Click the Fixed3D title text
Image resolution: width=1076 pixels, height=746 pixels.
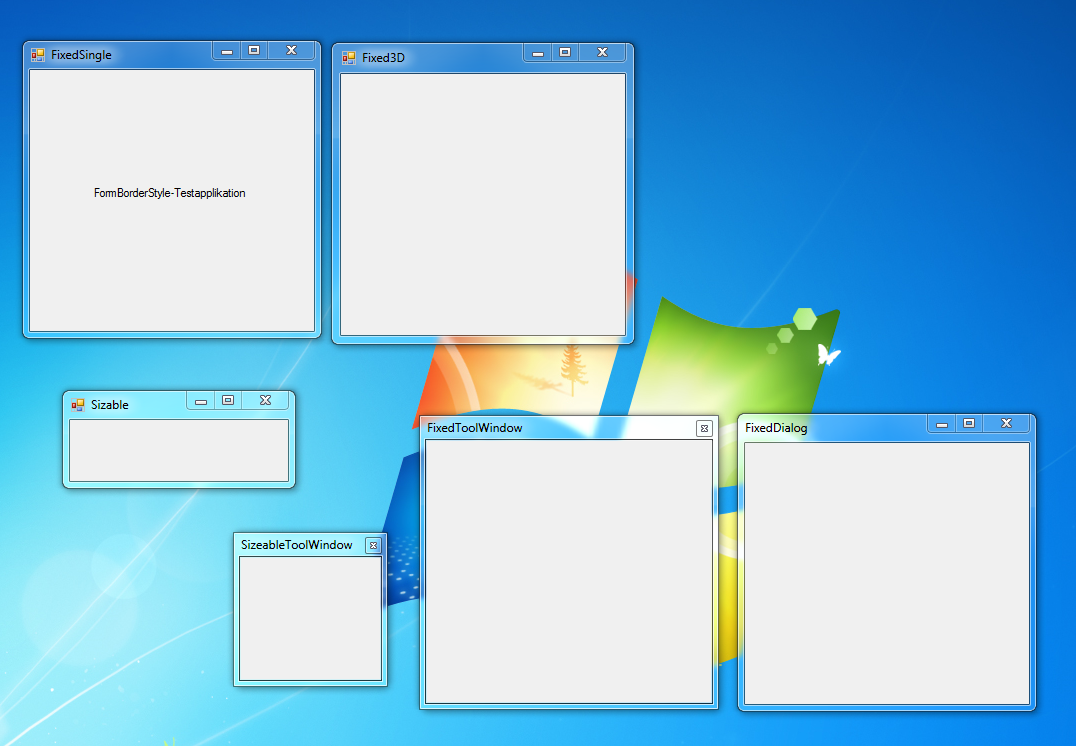(383, 58)
